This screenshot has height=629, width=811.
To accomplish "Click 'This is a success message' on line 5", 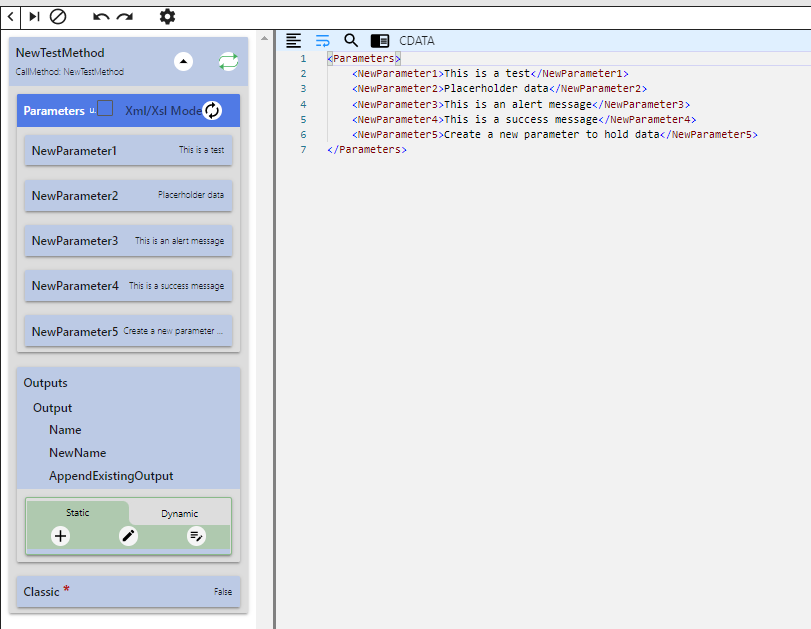I will pos(521,119).
